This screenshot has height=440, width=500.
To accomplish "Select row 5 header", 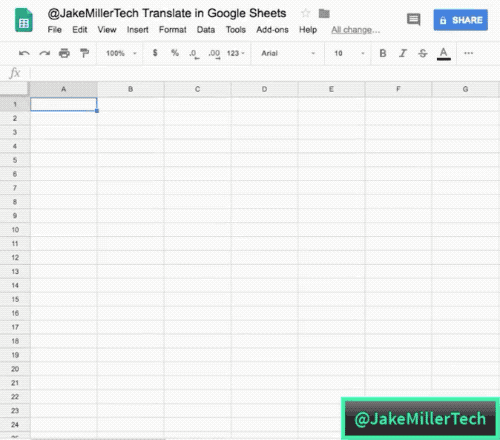I will [x=15, y=160].
